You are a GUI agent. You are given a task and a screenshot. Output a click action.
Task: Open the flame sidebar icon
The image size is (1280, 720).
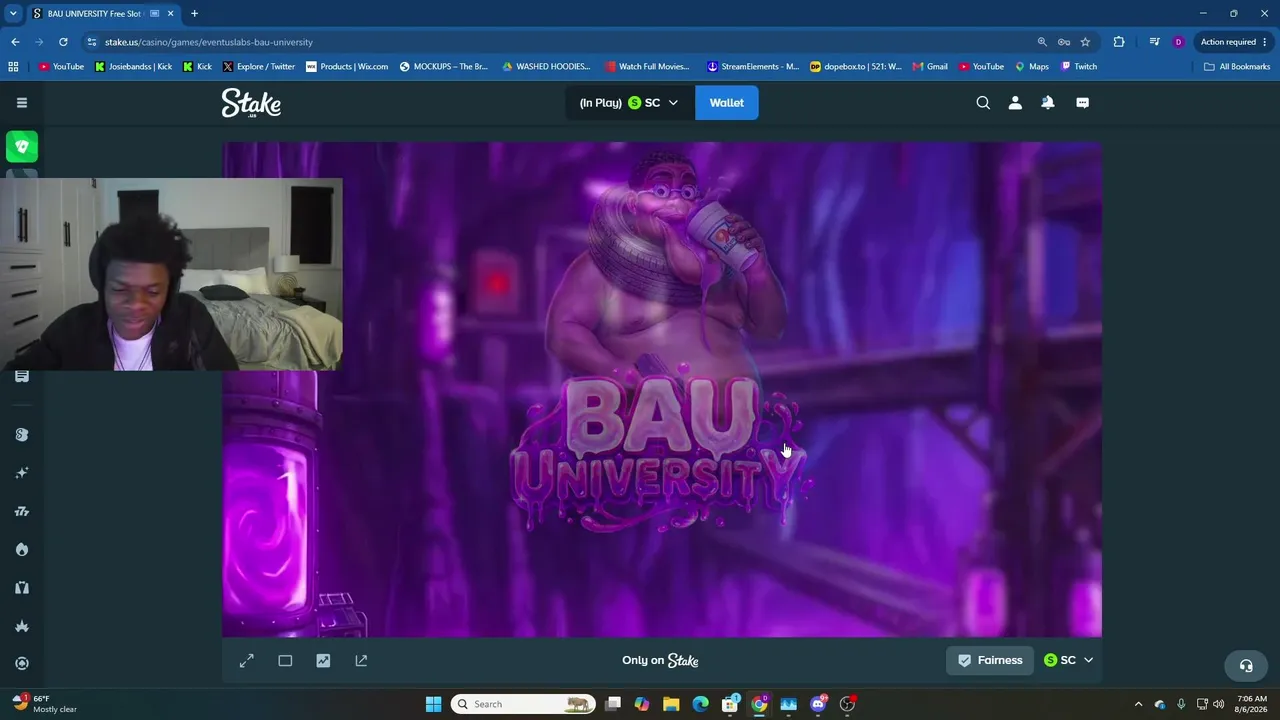pos(22,549)
